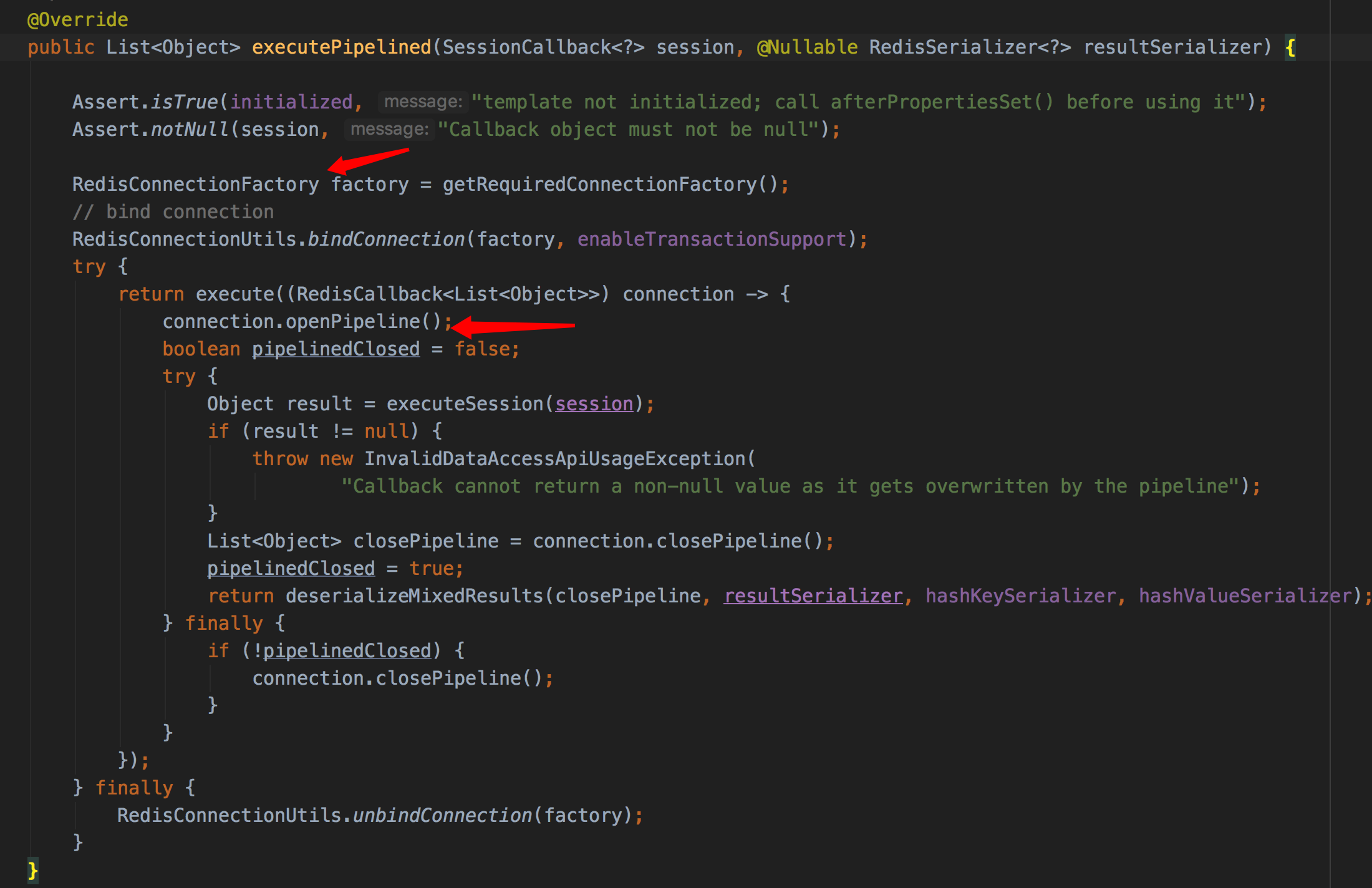
Task: Click the hashValueSerializer field
Action: coord(1245,596)
